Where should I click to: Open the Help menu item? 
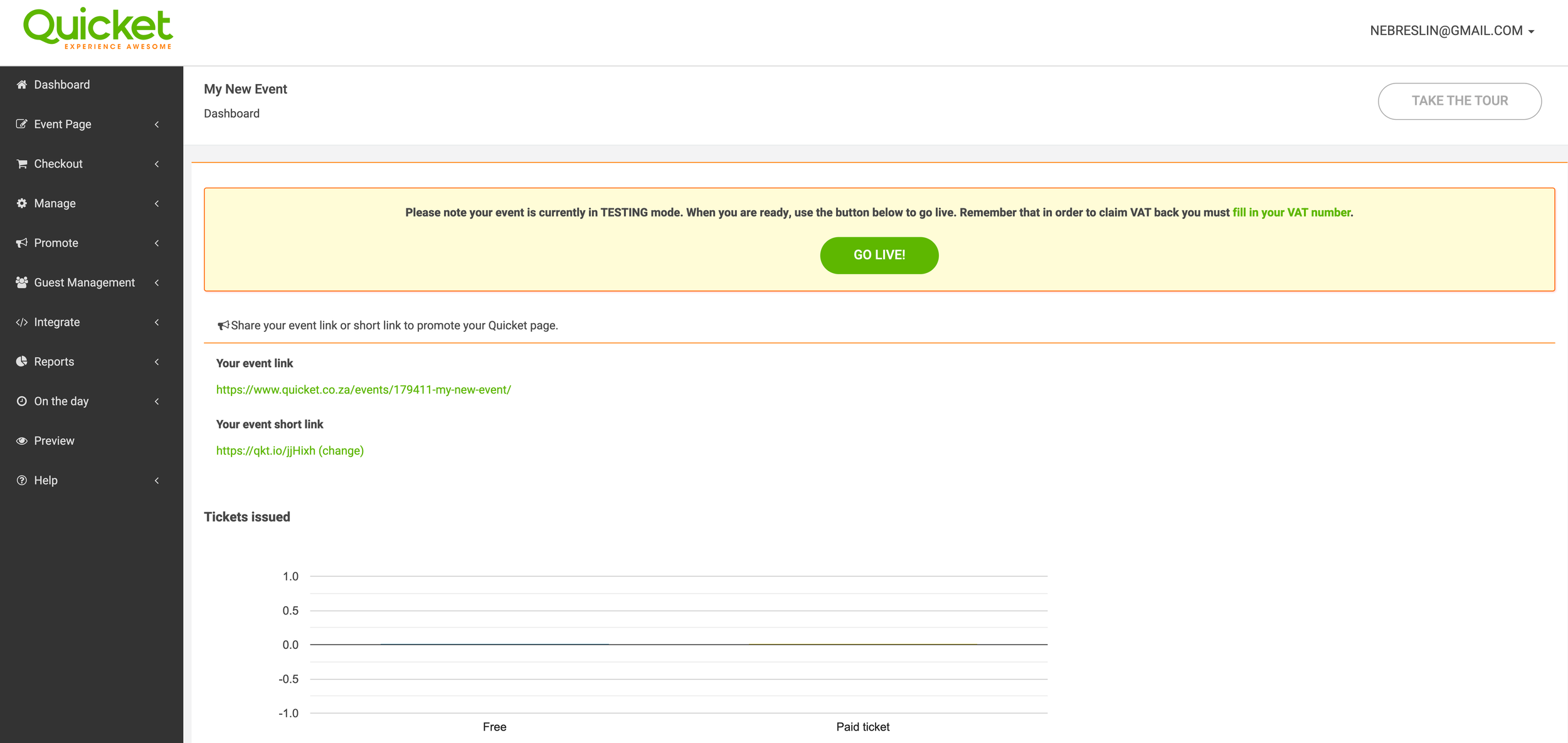46,480
